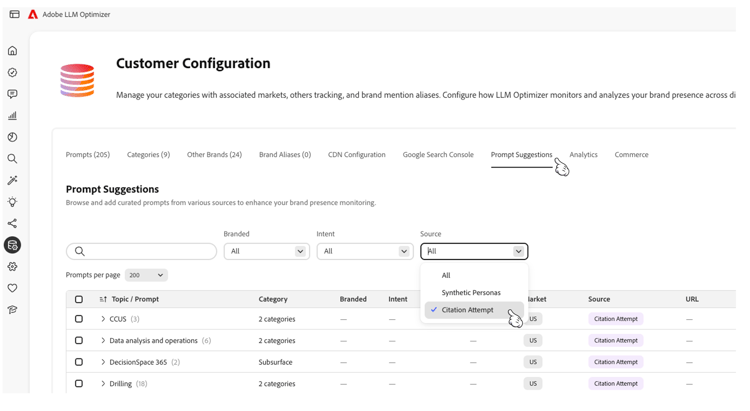The width and height of the screenshot is (750, 411).
Task: Click Citation Attempt badge in Data analysis row
Action: click(616, 341)
